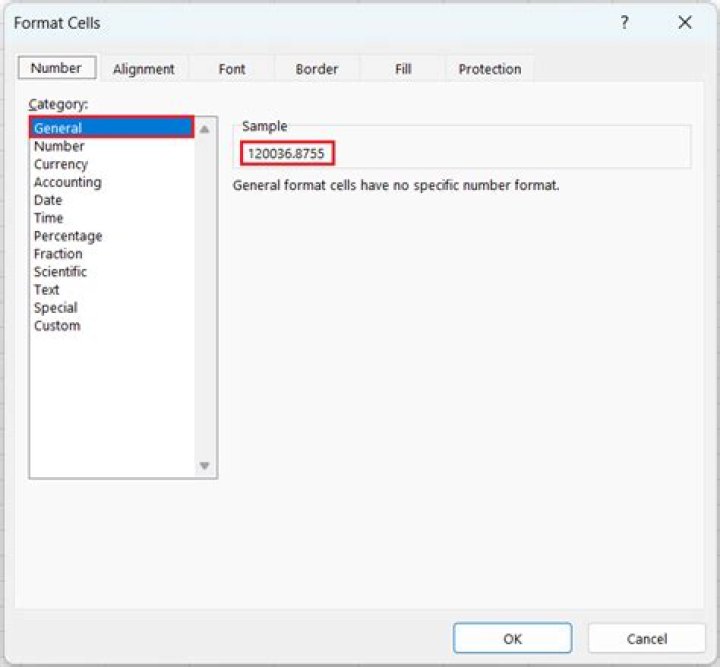Viewport: 720px width, 667px height.
Task: Select the Fraction category
Action: pos(58,254)
